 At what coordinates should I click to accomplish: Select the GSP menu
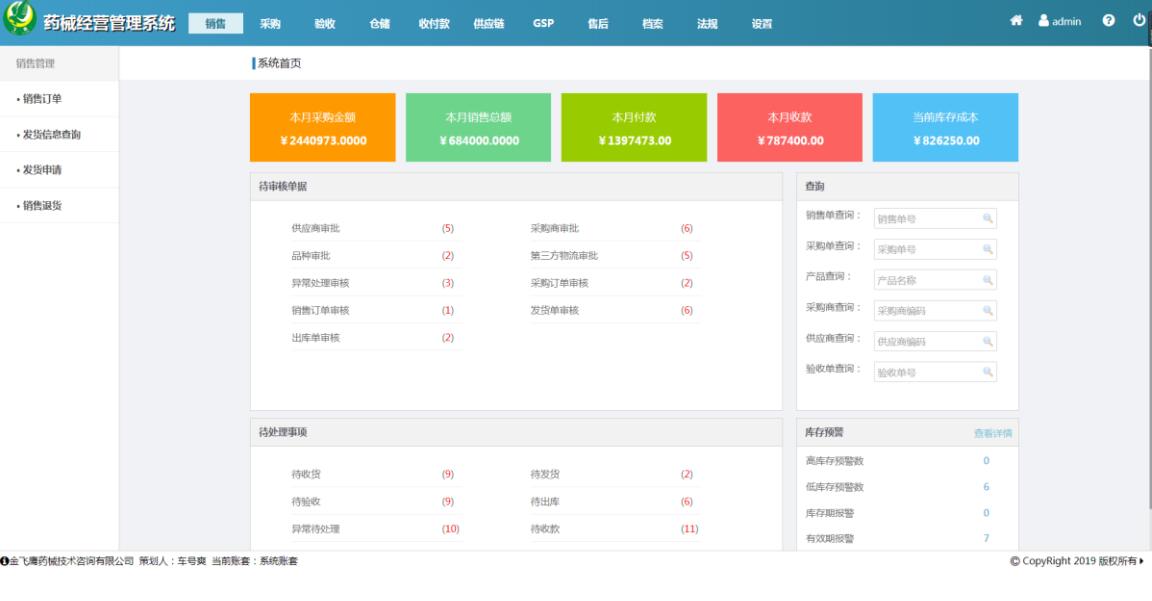coord(544,24)
